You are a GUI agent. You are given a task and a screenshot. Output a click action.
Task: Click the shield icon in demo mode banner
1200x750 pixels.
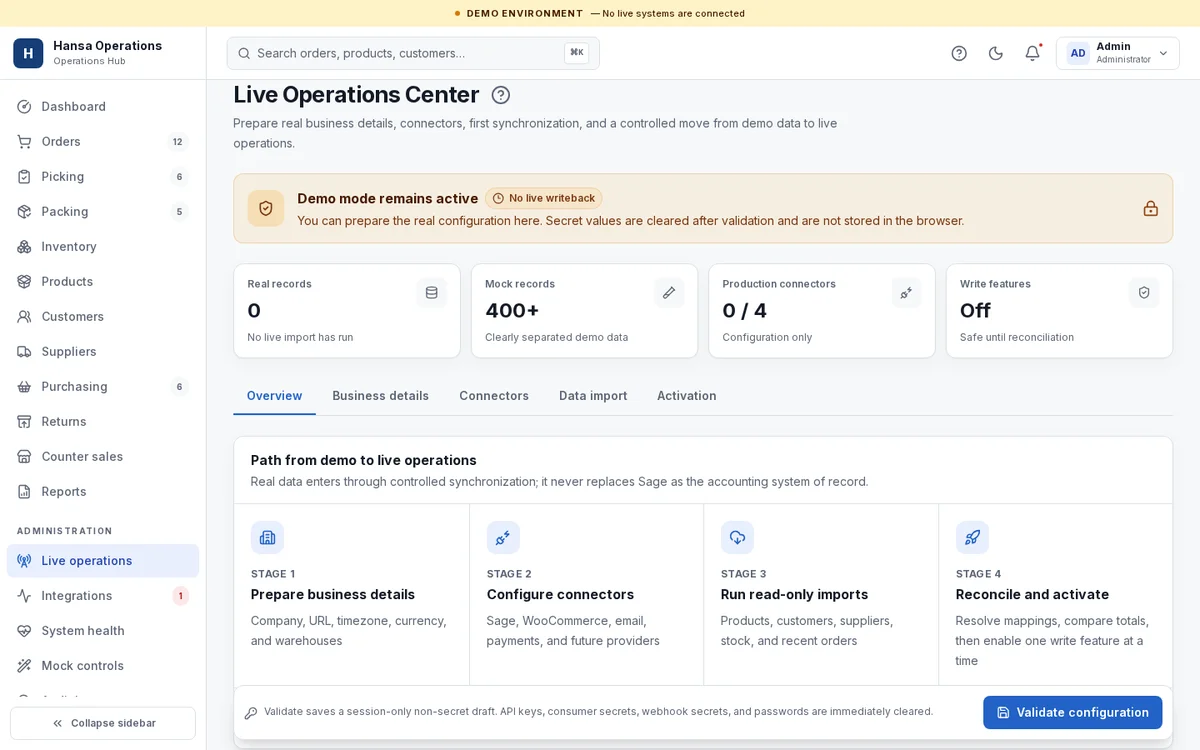point(266,208)
